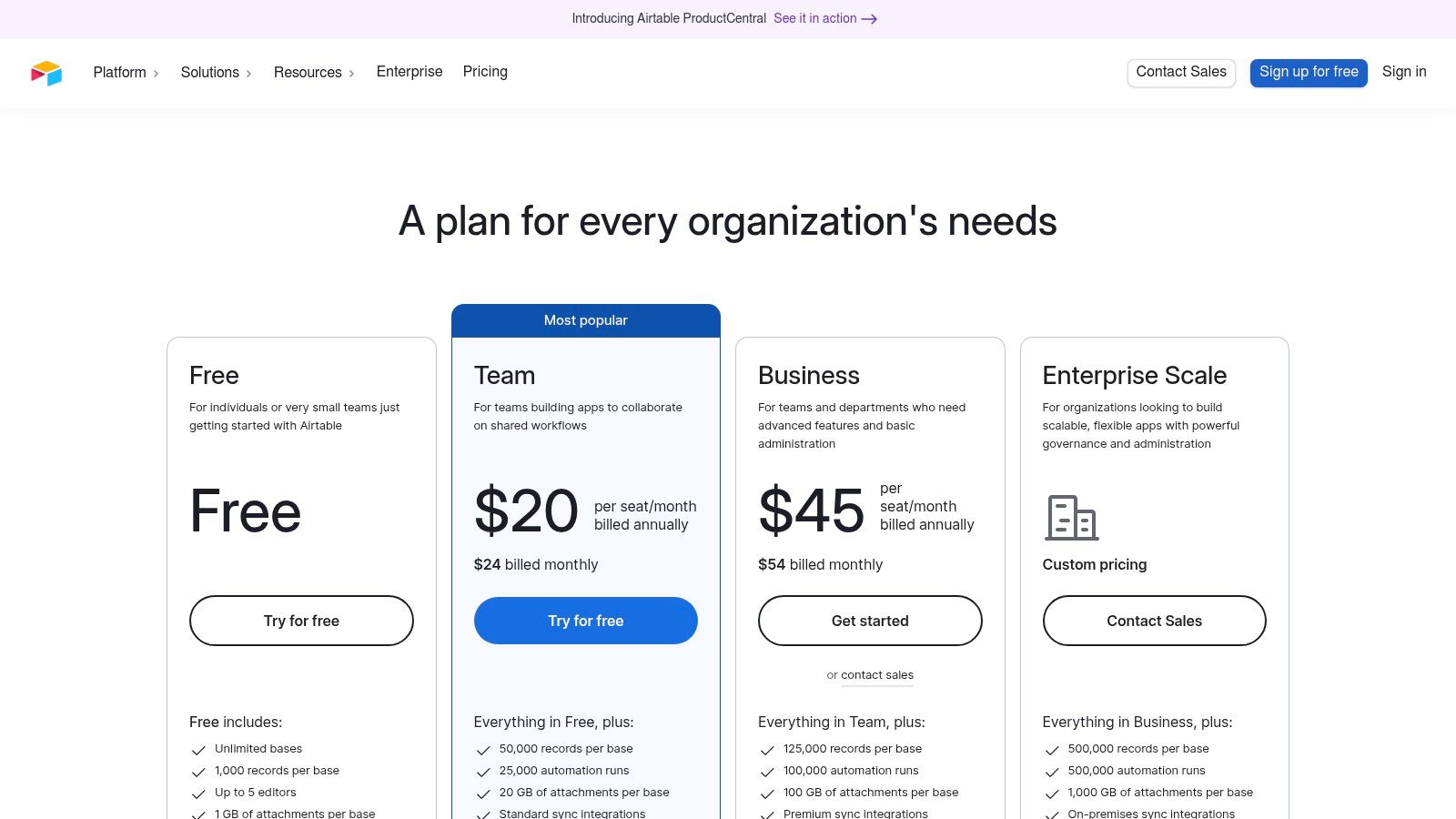The image size is (1456, 819).
Task: Click the Business plan title
Action: click(x=809, y=376)
